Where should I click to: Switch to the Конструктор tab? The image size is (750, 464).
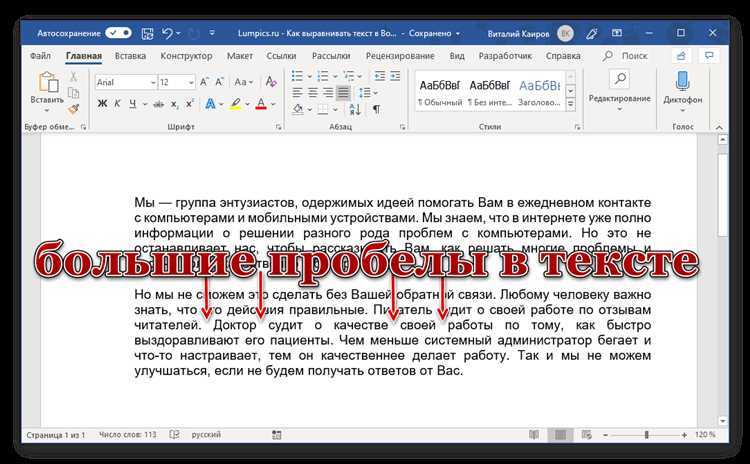pyautogui.click(x=186, y=56)
